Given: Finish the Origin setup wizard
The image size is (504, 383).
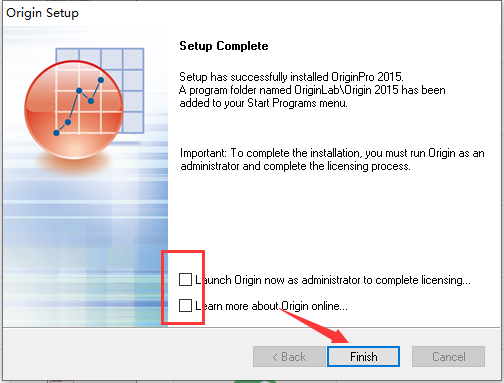Looking at the screenshot, I should click(363, 357).
